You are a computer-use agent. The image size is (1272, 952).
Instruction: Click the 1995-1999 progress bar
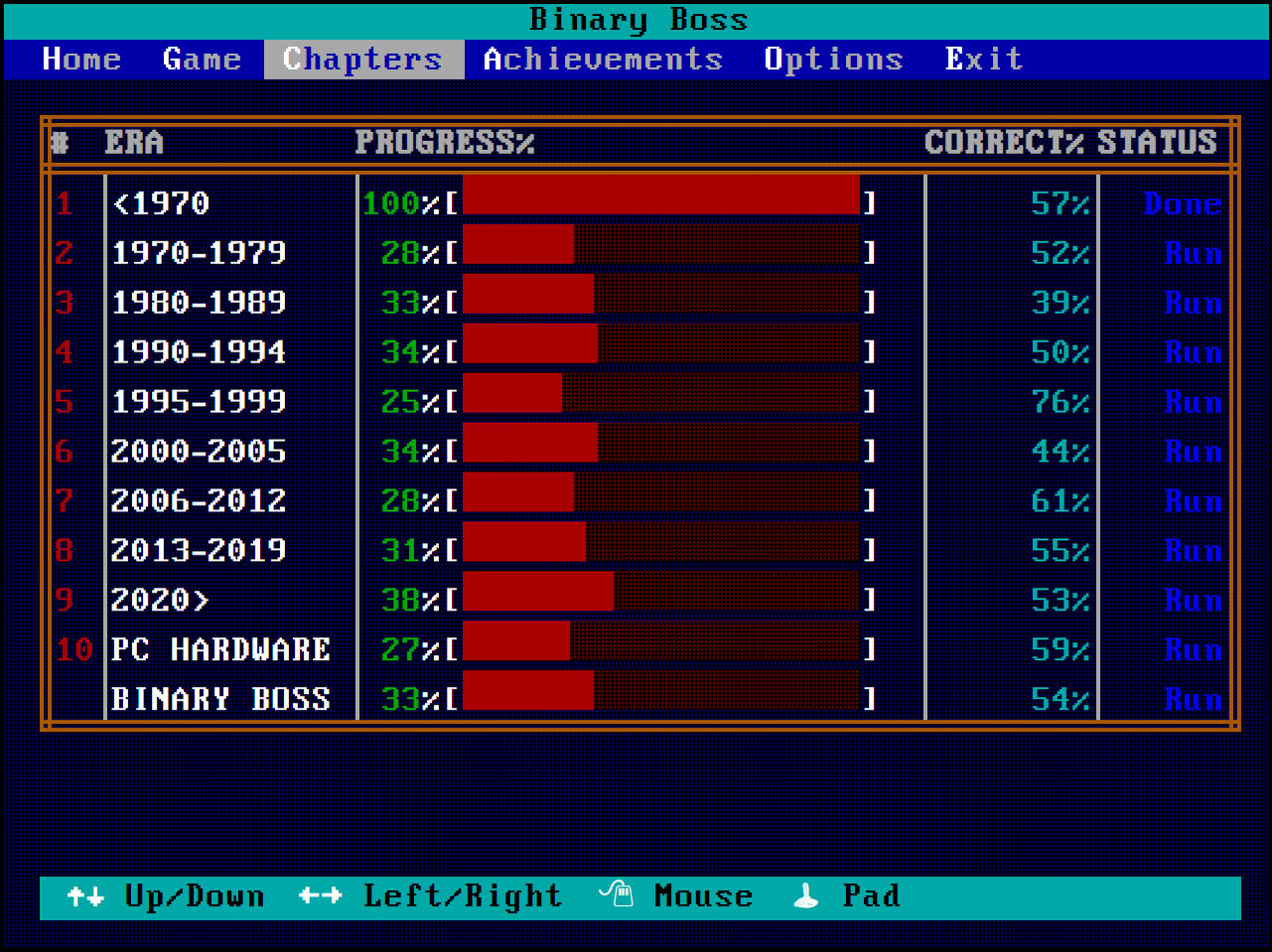click(x=665, y=394)
